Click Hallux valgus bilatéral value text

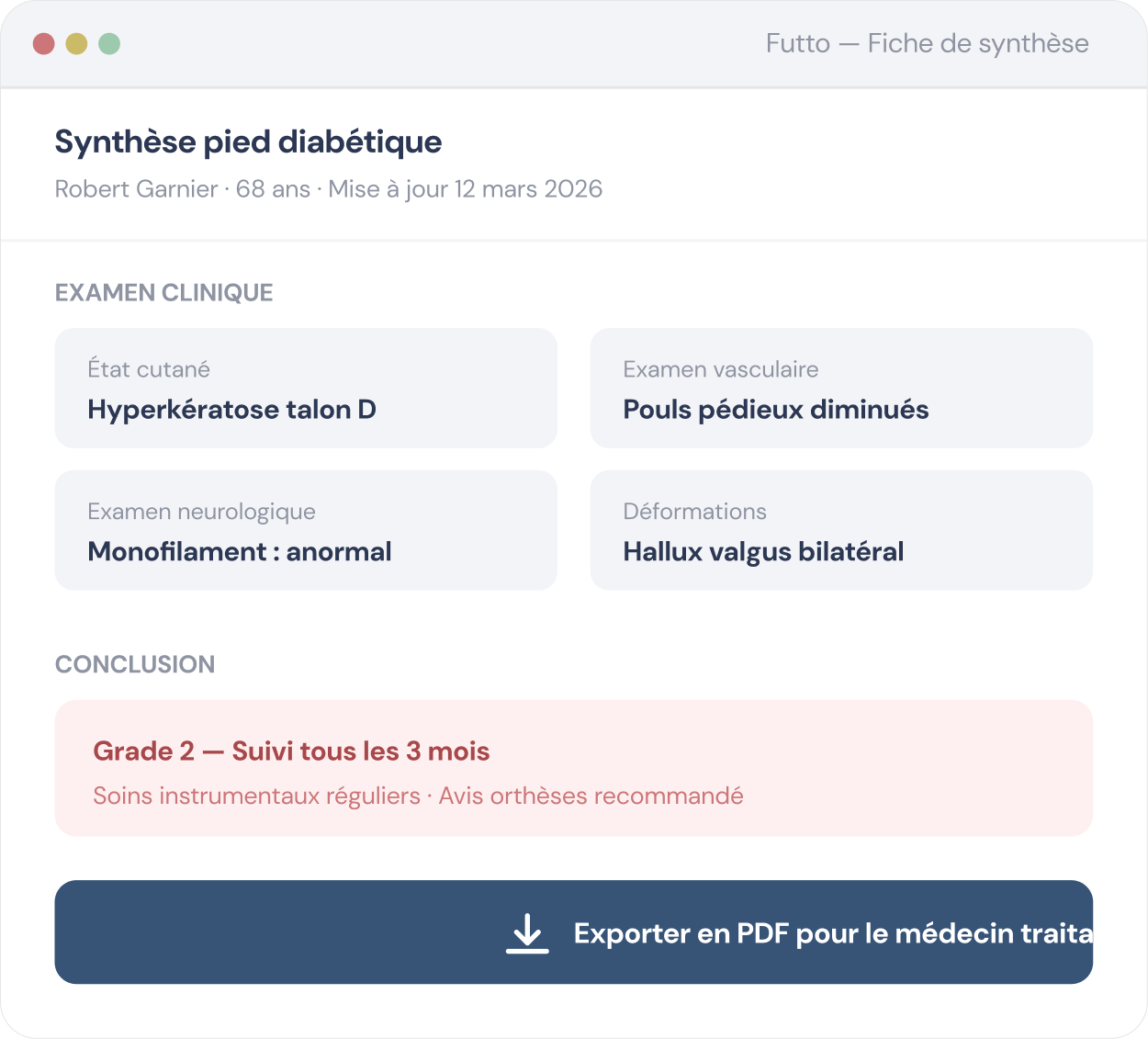click(x=763, y=552)
